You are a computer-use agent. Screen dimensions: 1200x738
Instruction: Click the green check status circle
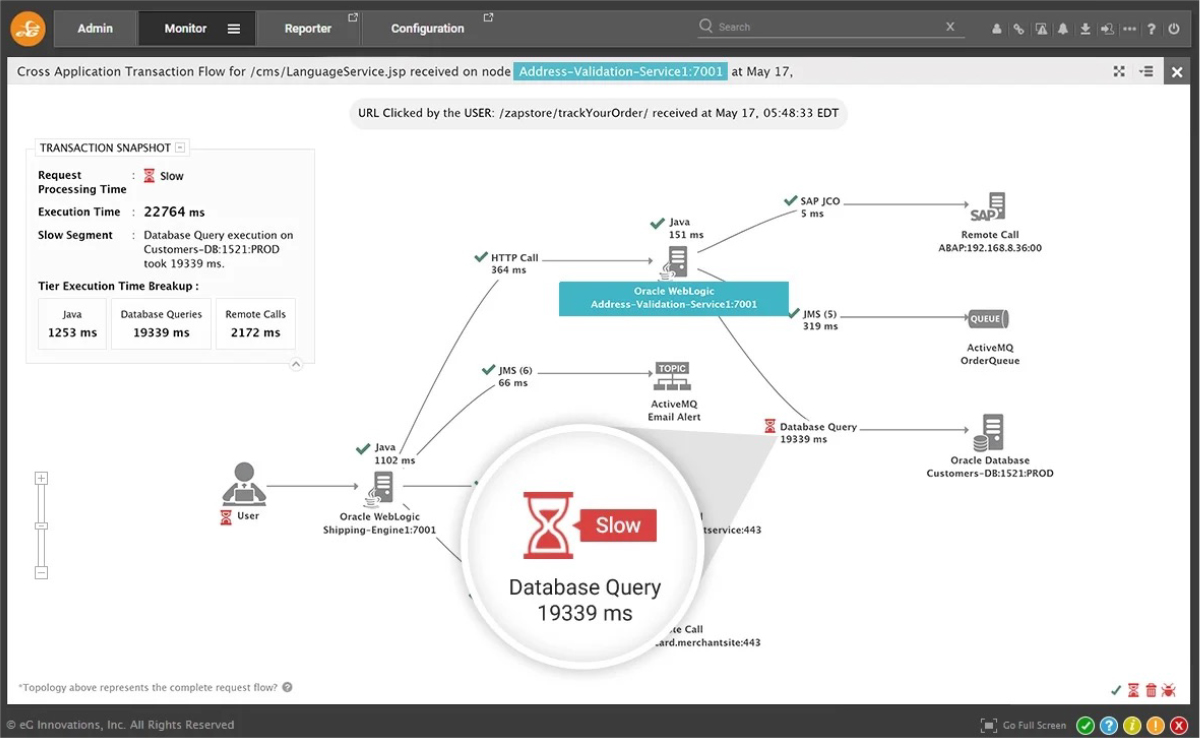click(x=1085, y=725)
